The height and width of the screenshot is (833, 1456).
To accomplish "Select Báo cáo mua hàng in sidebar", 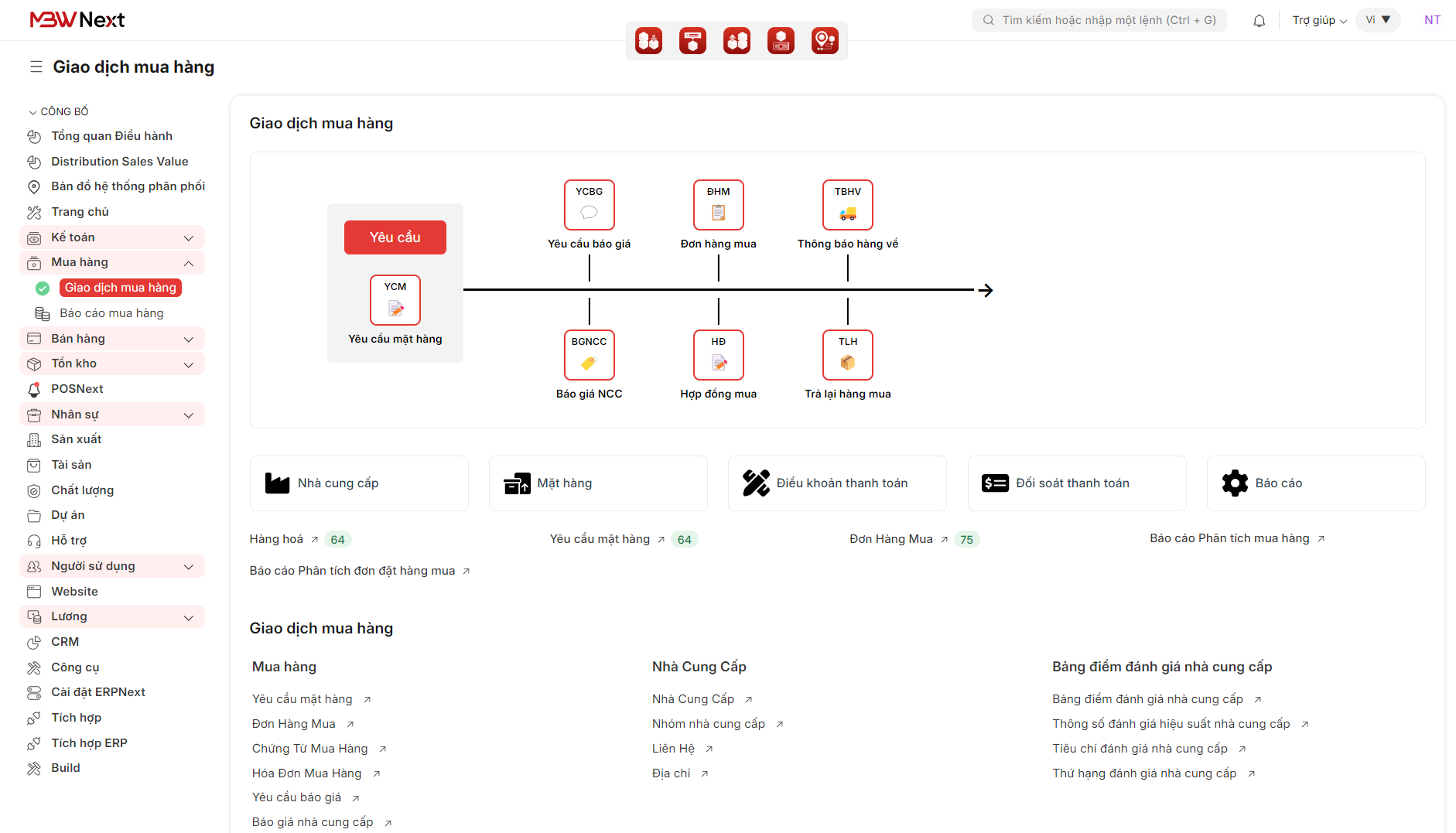I will click(111, 313).
